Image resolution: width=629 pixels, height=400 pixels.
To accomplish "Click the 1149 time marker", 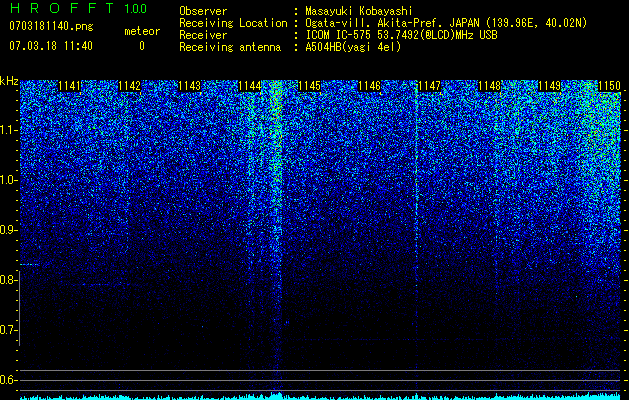I will click(550, 86).
